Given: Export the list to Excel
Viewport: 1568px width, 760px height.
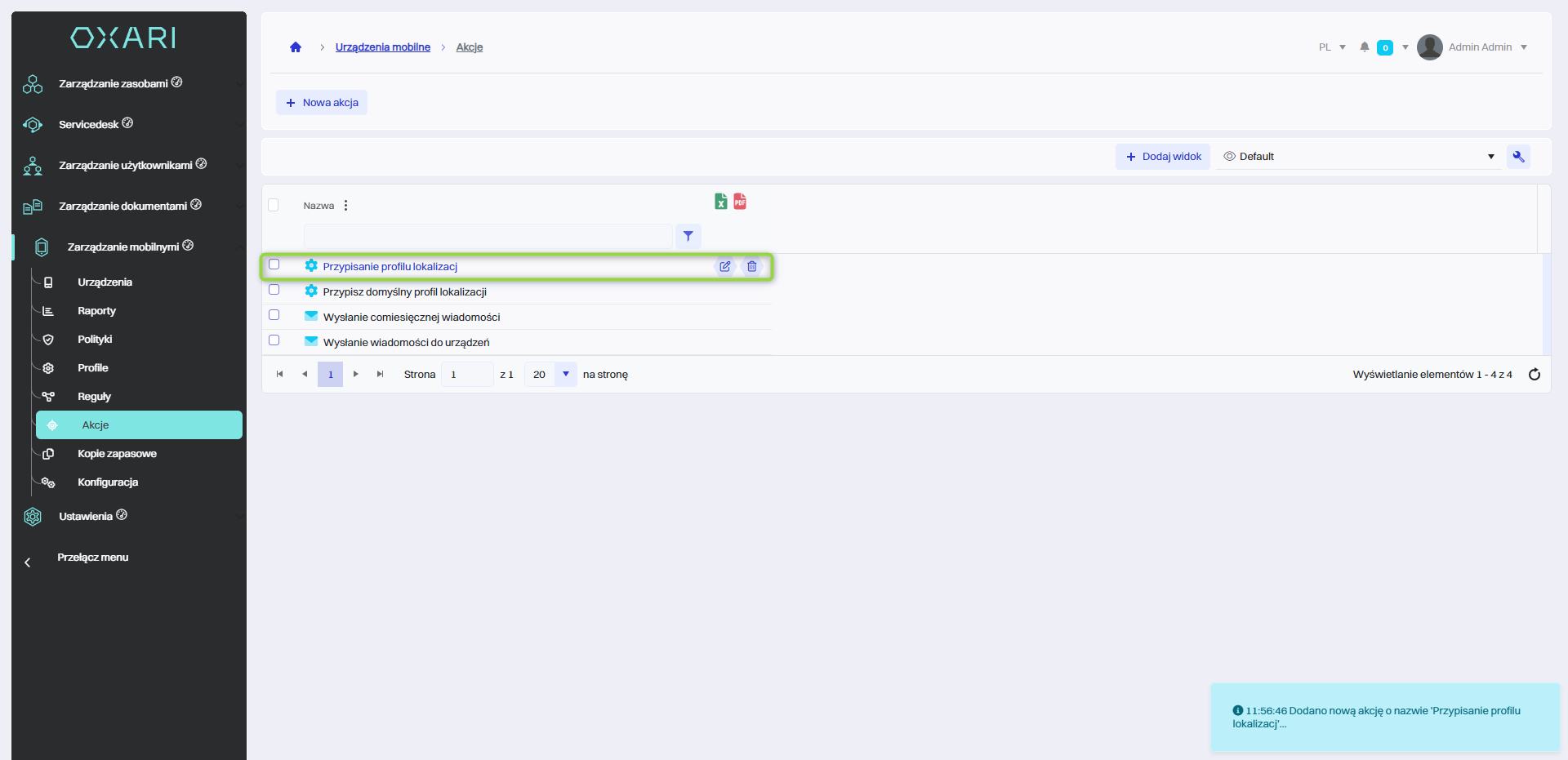Looking at the screenshot, I should tap(720, 202).
